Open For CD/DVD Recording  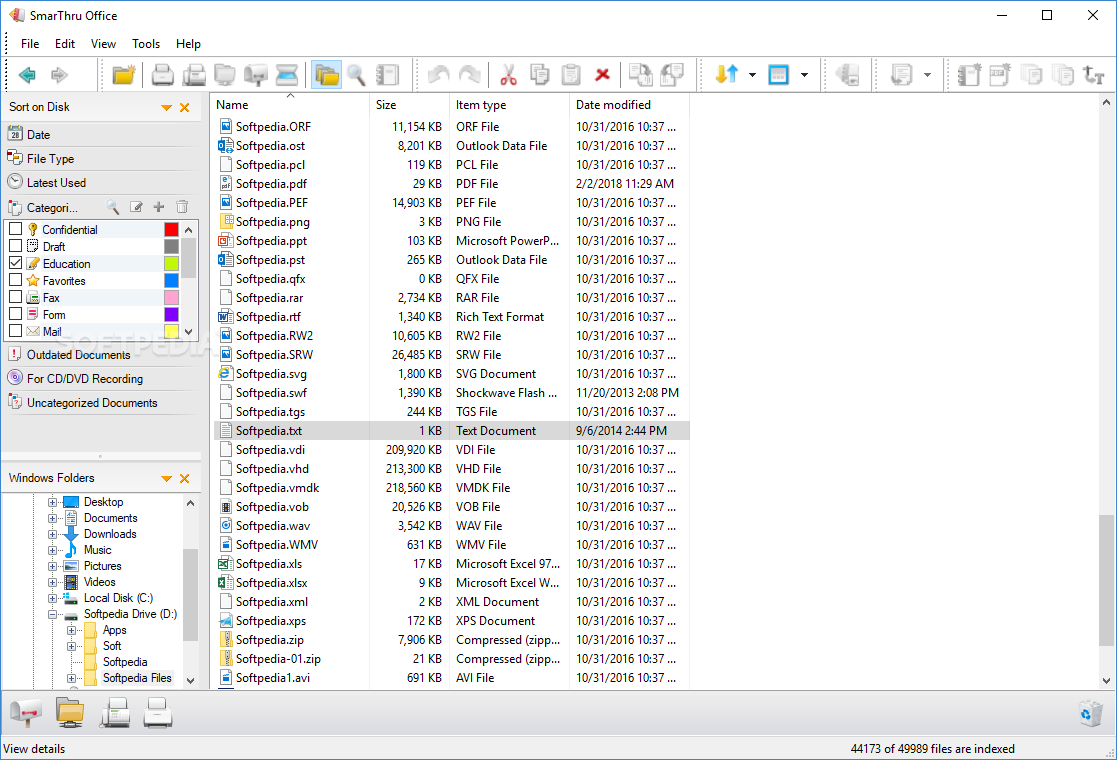coord(103,379)
